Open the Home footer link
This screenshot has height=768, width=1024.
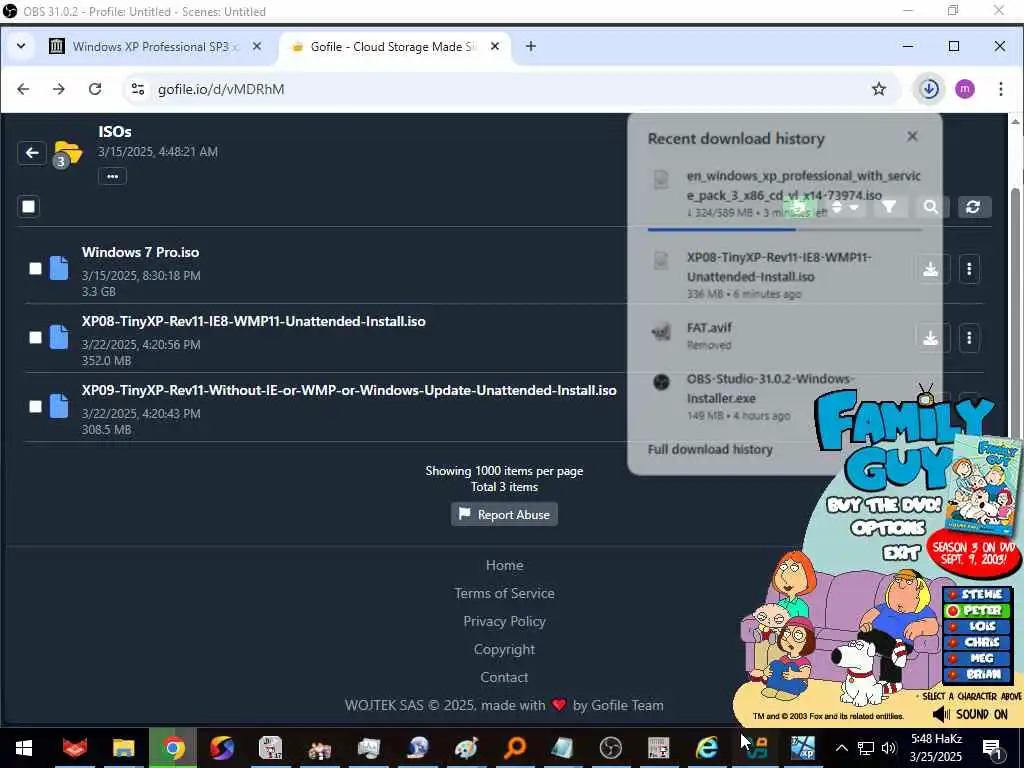pos(504,566)
